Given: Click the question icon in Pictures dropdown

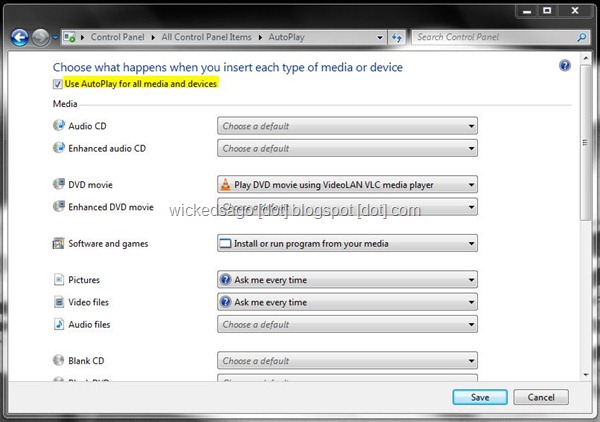Looking at the screenshot, I should [226, 279].
